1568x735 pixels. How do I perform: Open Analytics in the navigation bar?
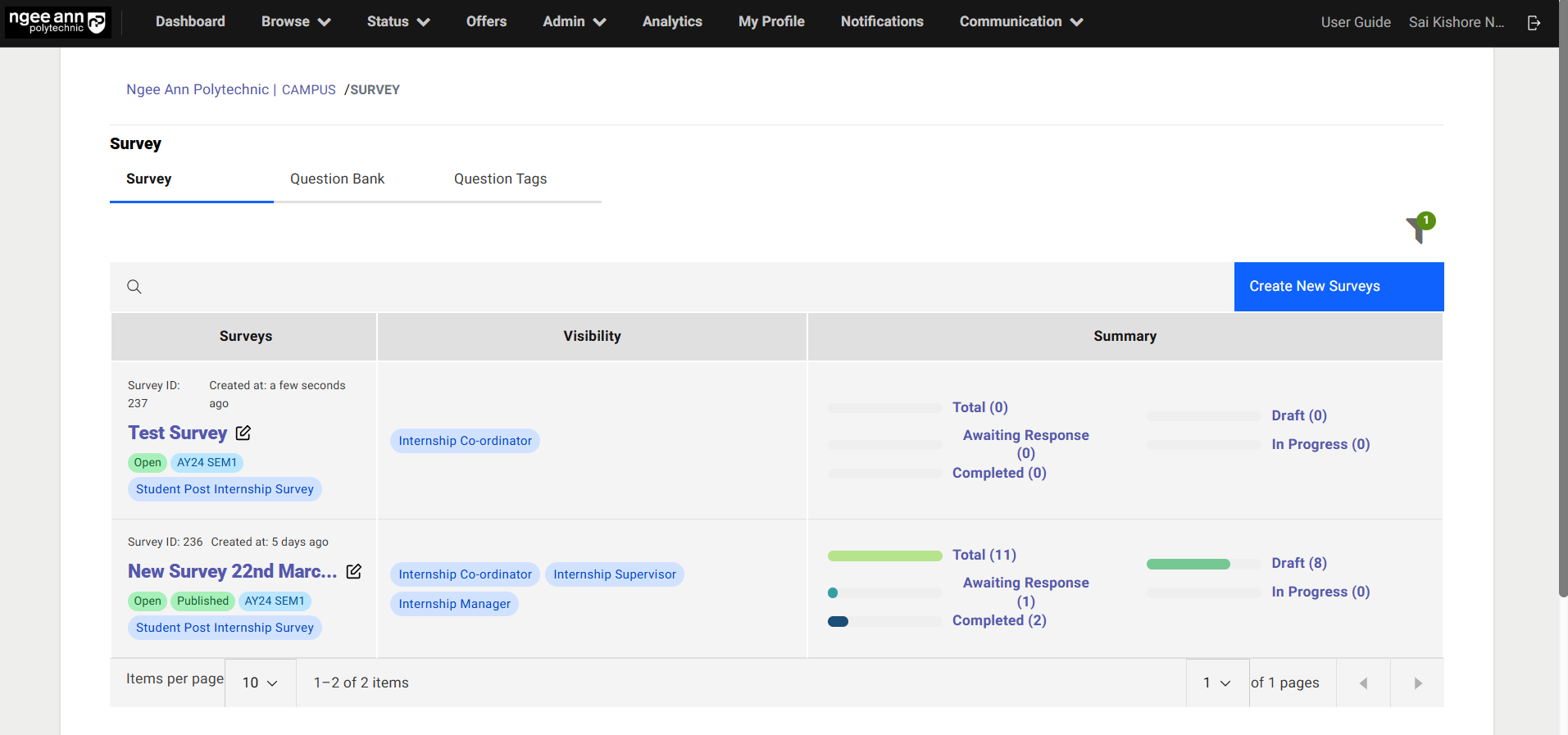[672, 22]
